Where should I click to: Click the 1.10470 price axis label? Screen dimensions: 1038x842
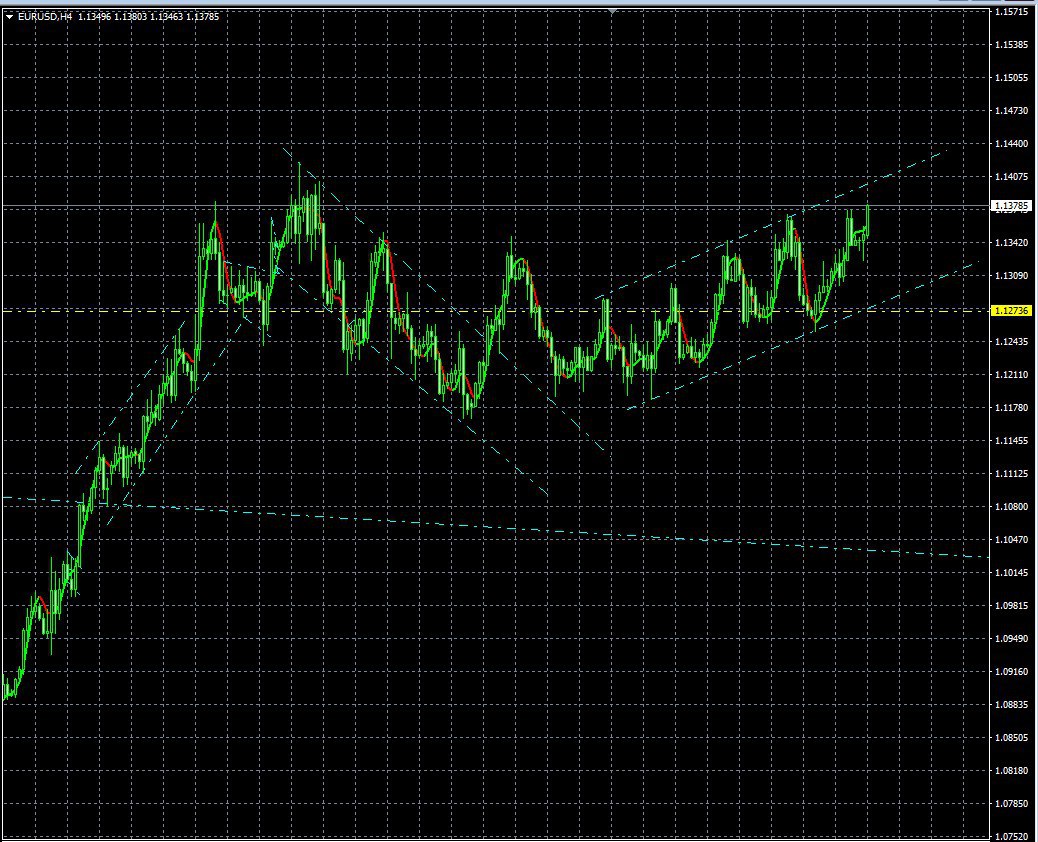pyautogui.click(x=1012, y=539)
